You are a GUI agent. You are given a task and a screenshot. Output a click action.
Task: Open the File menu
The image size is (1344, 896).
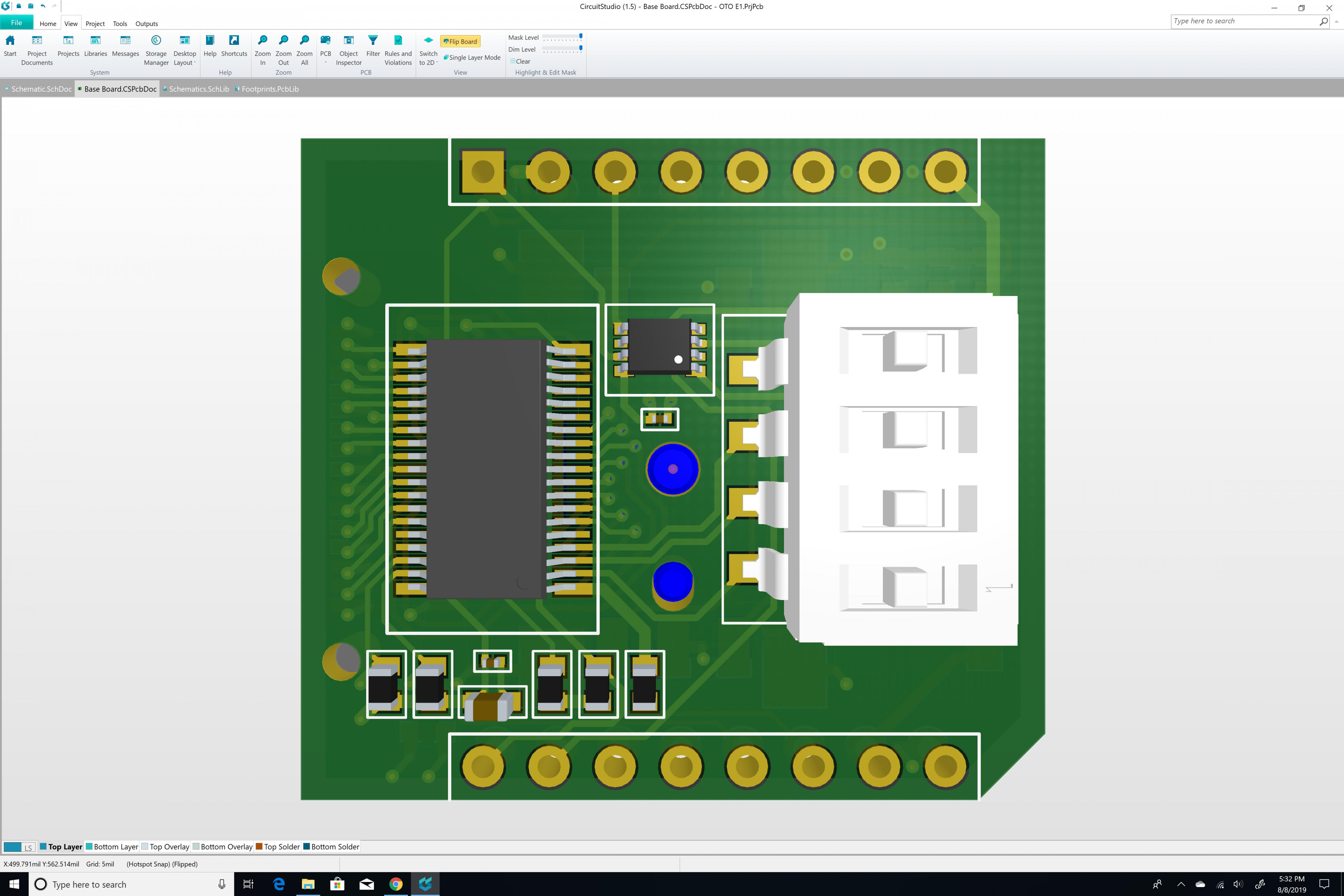pyautogui.click(x=17, y=23)
